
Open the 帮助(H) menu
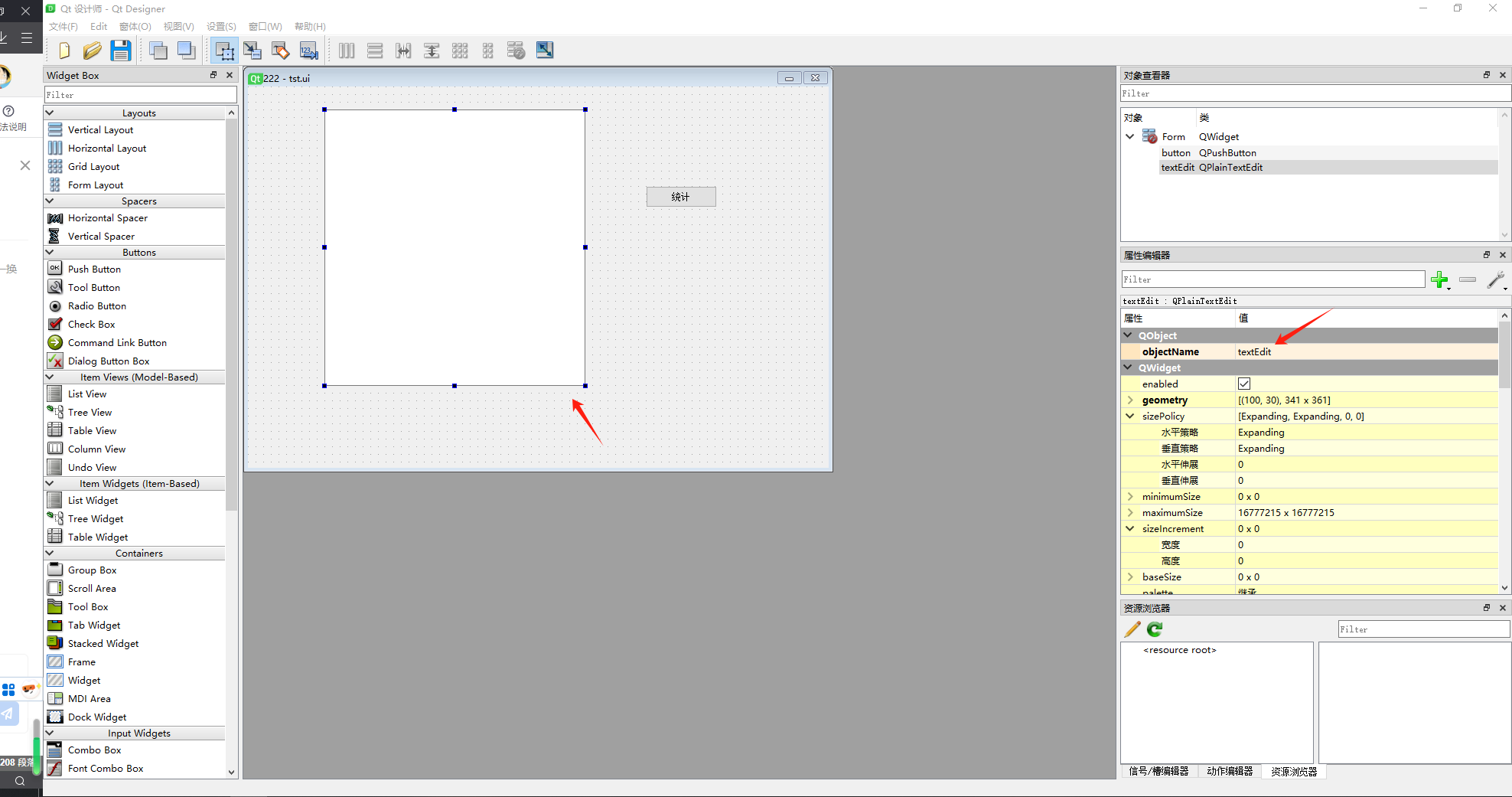310,26
